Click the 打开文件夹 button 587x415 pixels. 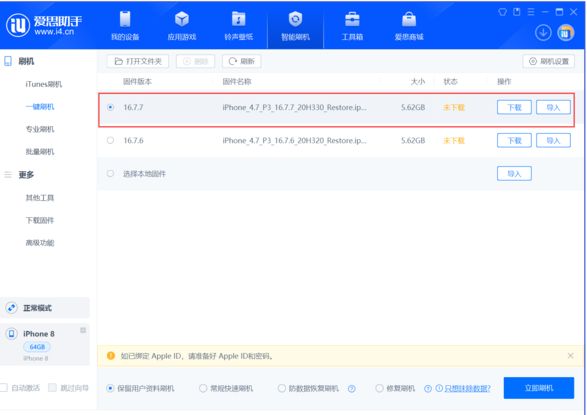click(x=138, y=61)
